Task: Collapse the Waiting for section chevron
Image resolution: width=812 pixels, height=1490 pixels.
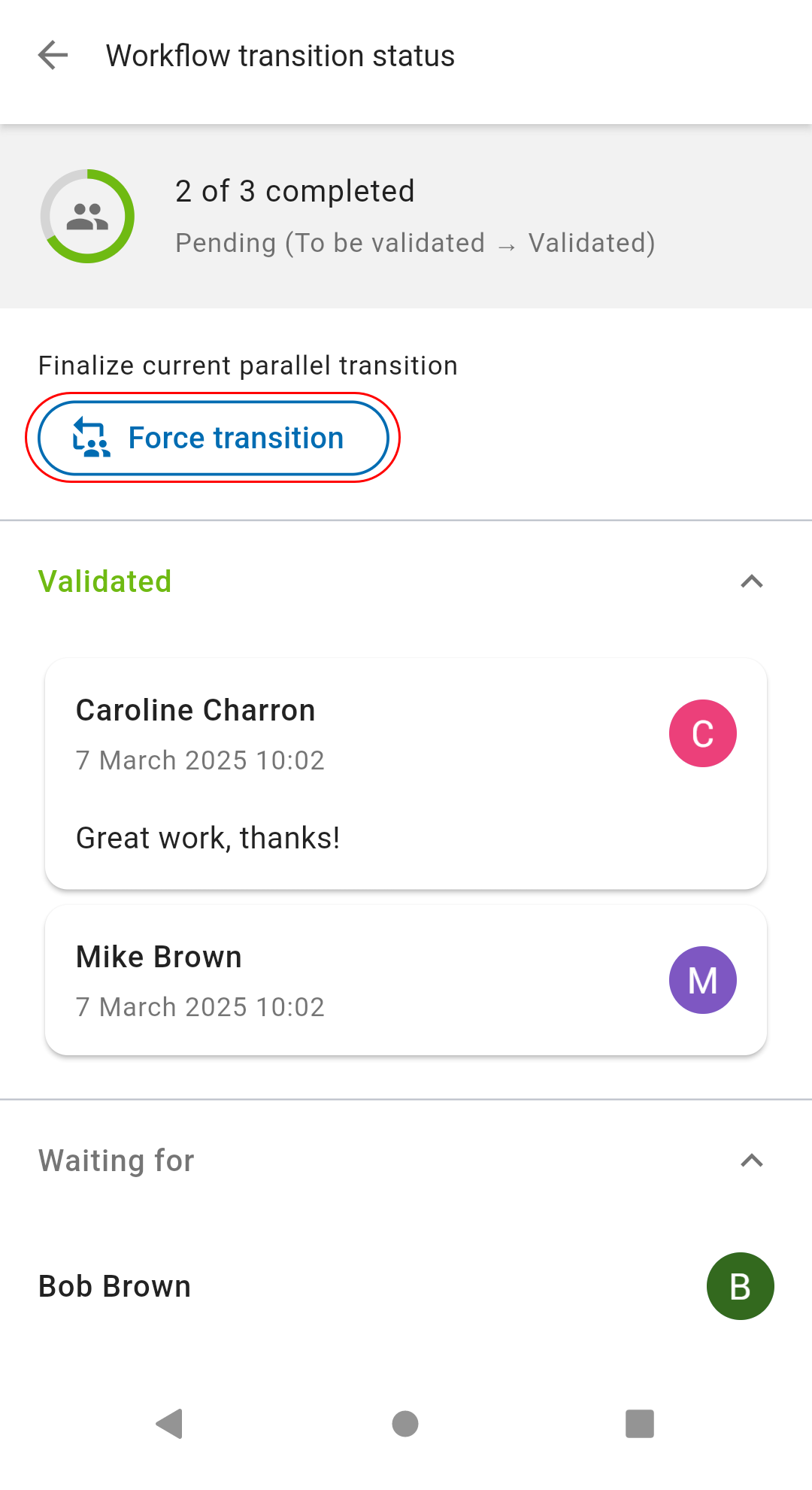Action: pos(752,1161)
